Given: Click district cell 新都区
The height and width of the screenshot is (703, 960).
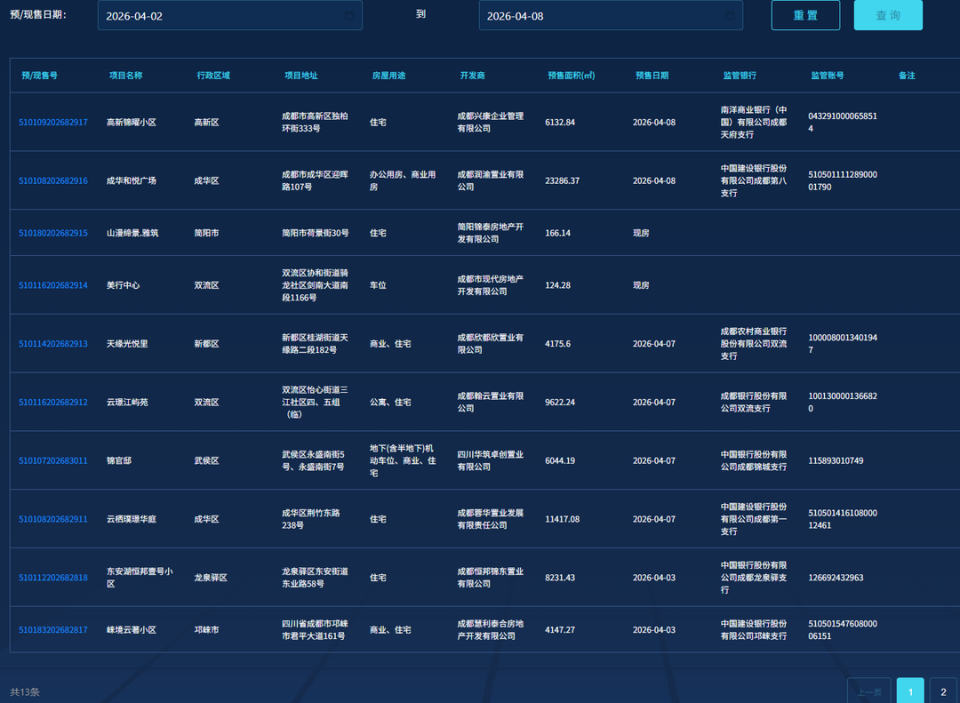Looking at the screenshot, I should 206,344.
